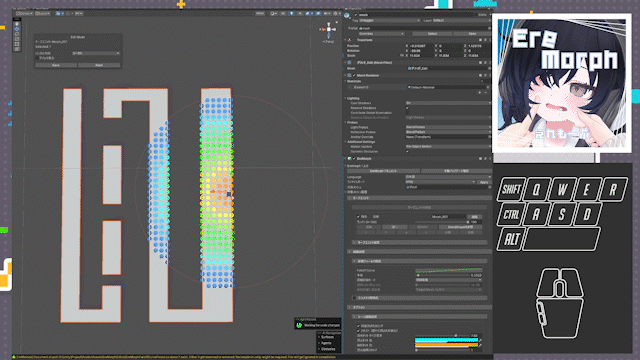Toggle scene effects icon

tap(309, 13)
